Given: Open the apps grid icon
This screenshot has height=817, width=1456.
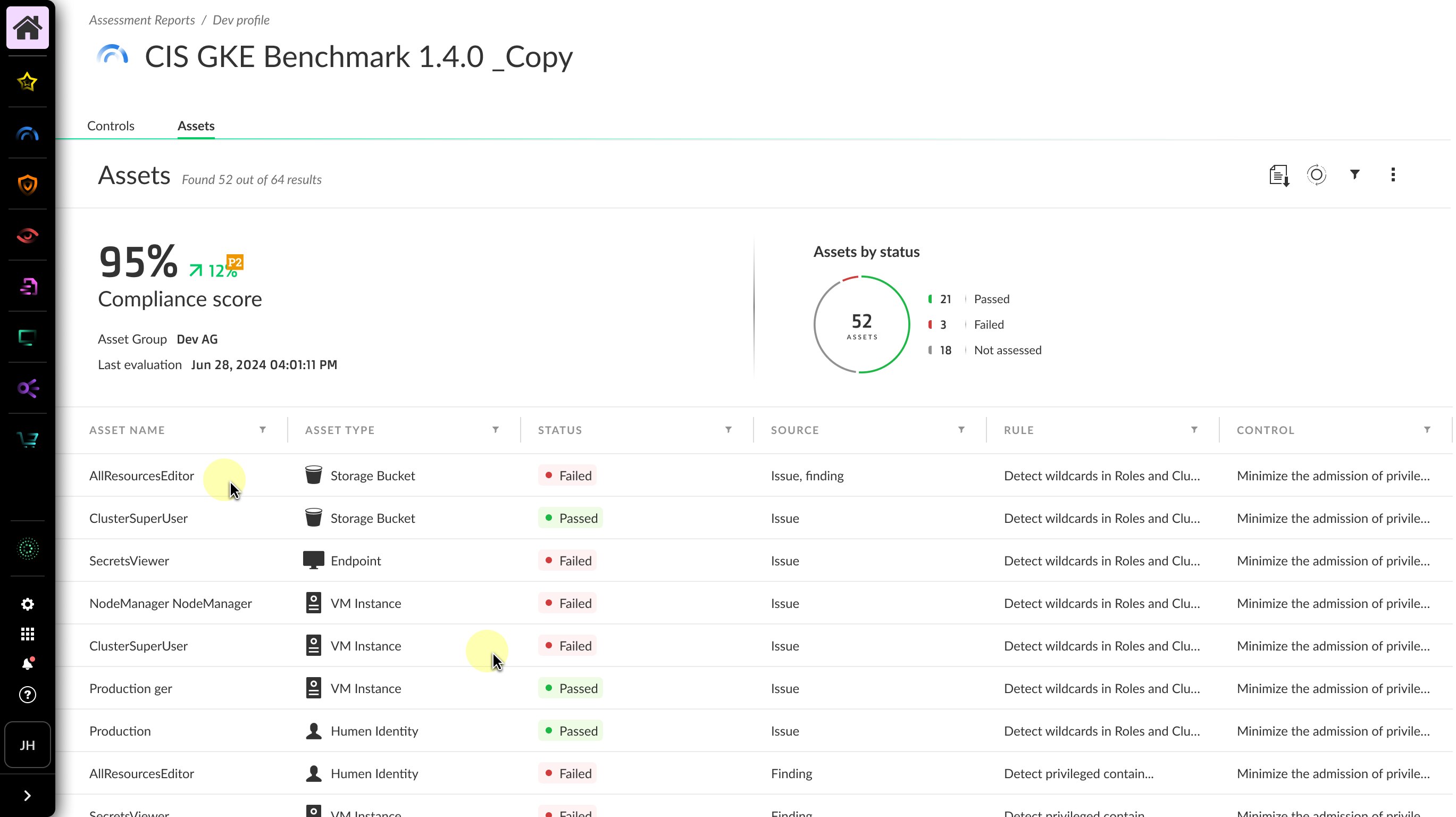Looking at the screenshot, I should point(27,634).
